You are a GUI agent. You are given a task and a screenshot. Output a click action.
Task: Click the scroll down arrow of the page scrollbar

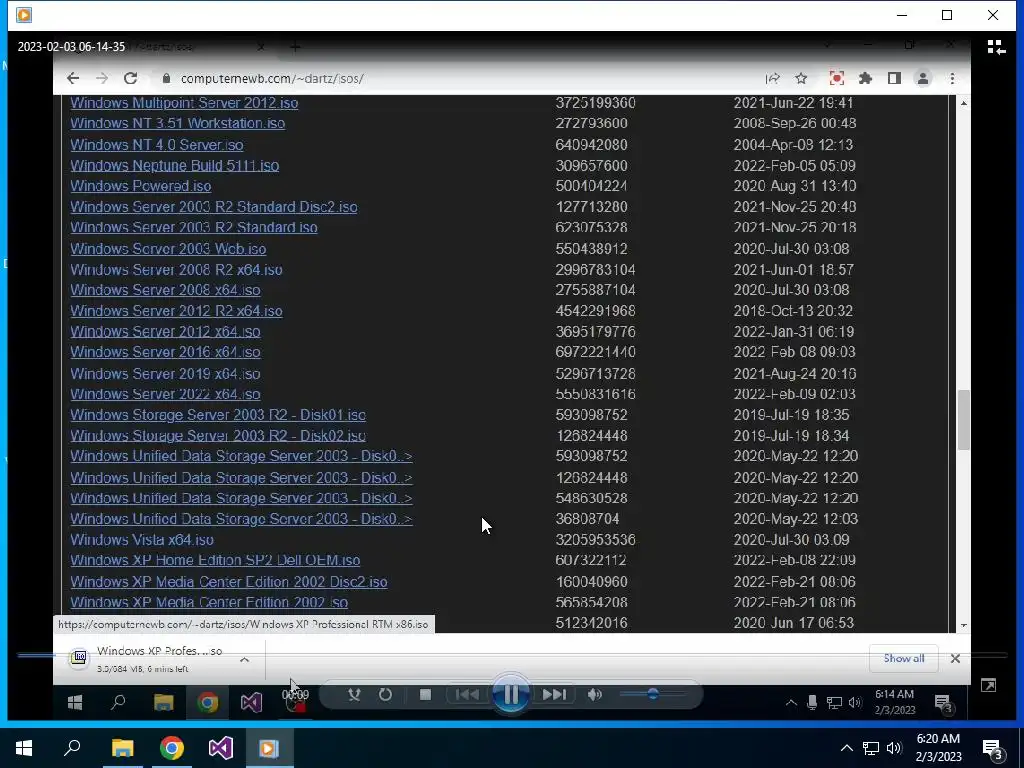(964, 625)
